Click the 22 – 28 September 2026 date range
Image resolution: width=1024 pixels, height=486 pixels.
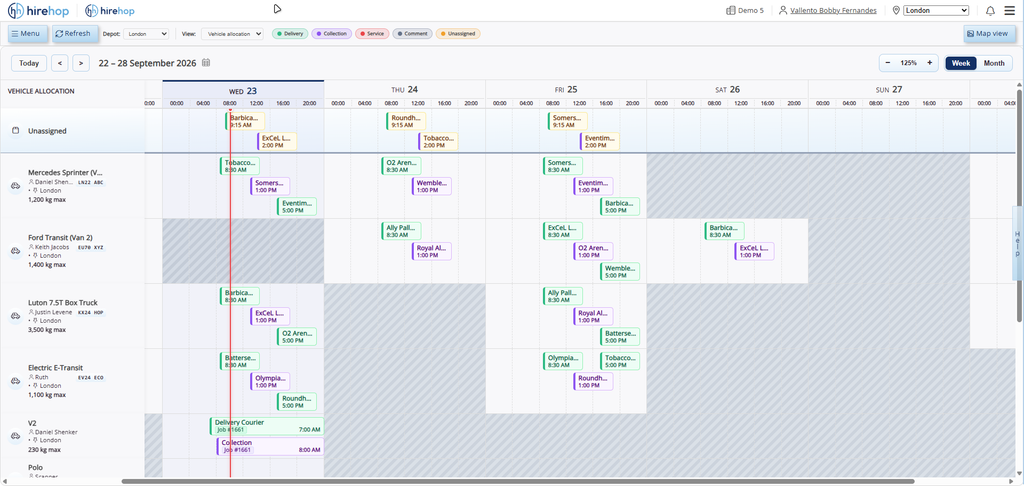pyautogui.click(x=148, y=63)
